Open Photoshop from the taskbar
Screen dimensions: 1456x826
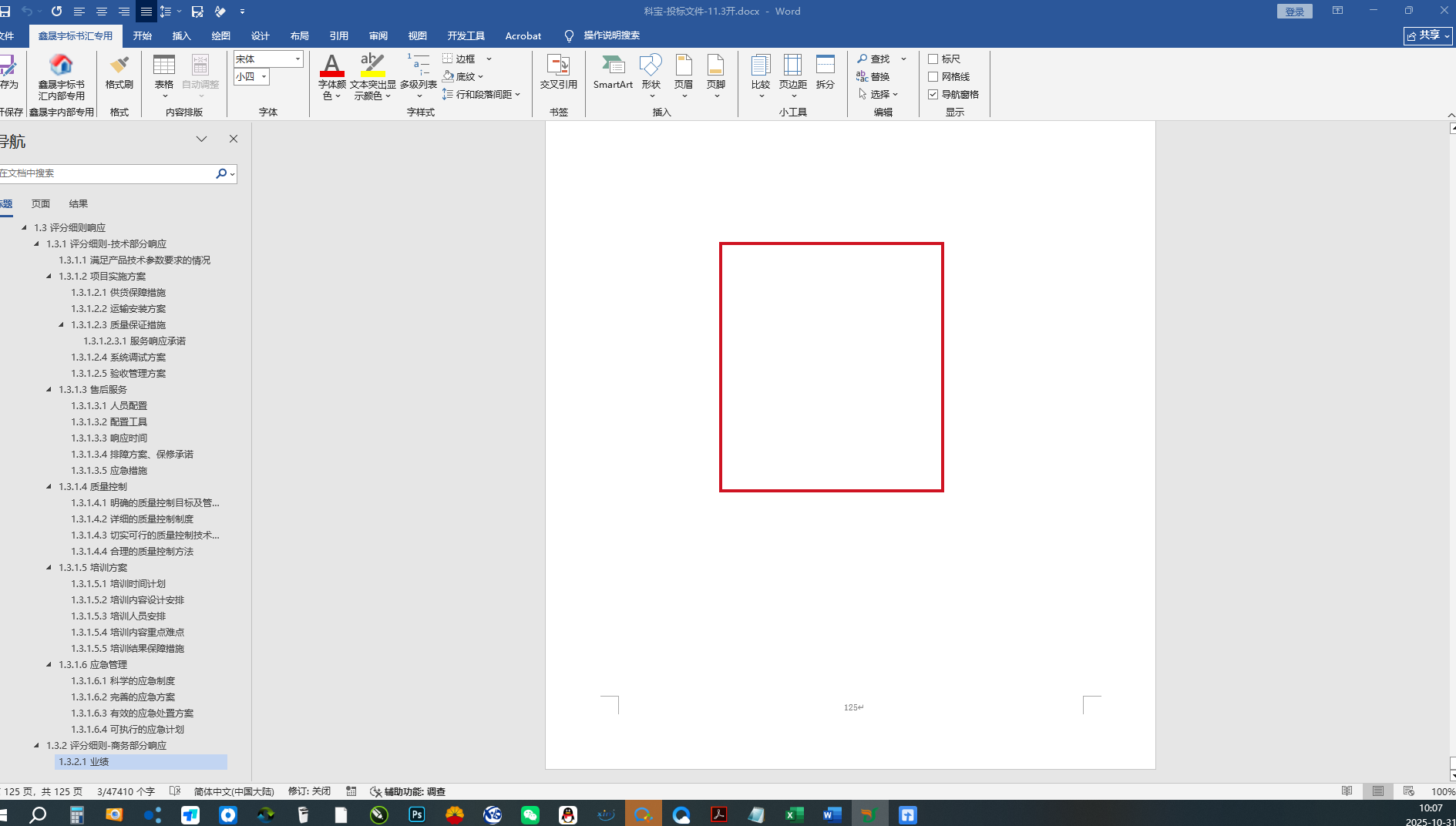tap(417, 814)
